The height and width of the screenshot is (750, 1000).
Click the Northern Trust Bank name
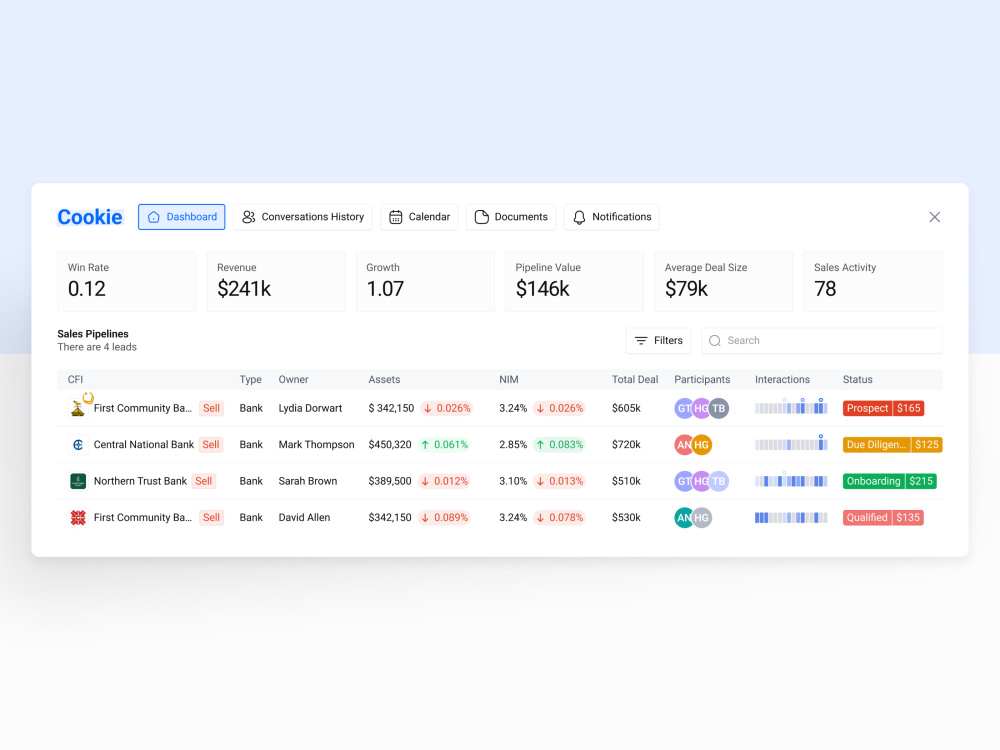140,481
